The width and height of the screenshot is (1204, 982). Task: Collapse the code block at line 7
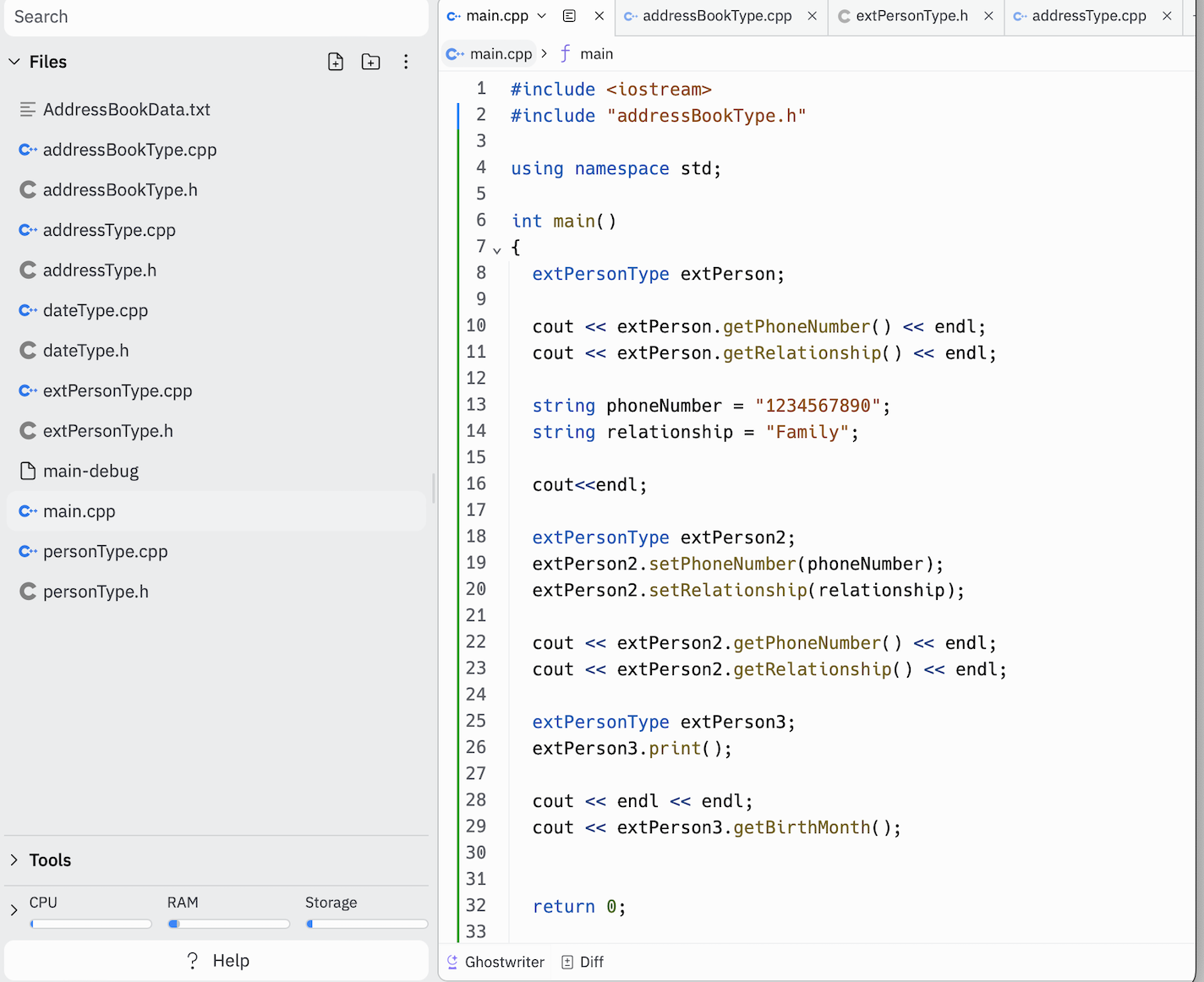pos(497,248)
